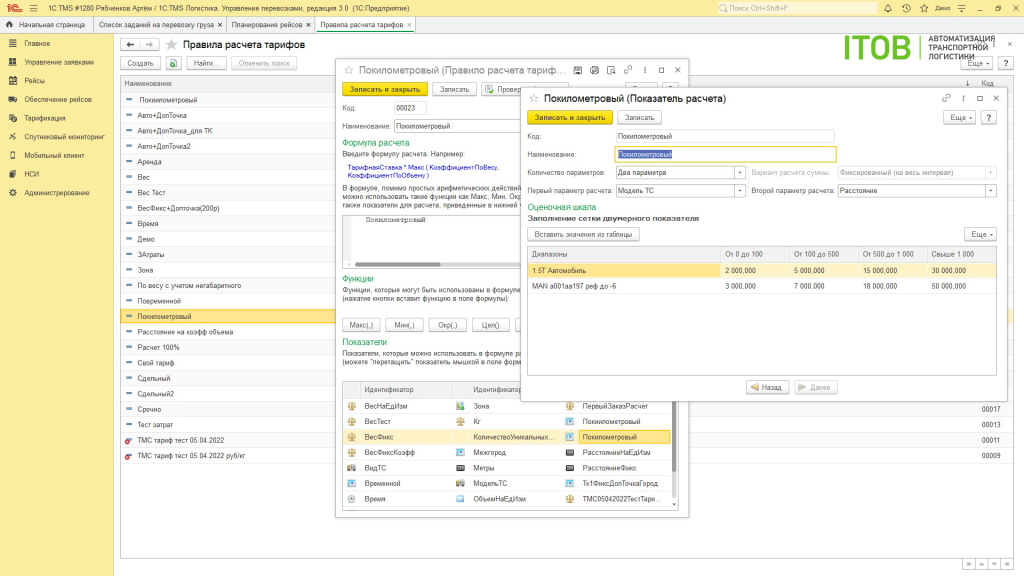
Task: Open Еще menu of tariff rules list
Action: point(976,63)
